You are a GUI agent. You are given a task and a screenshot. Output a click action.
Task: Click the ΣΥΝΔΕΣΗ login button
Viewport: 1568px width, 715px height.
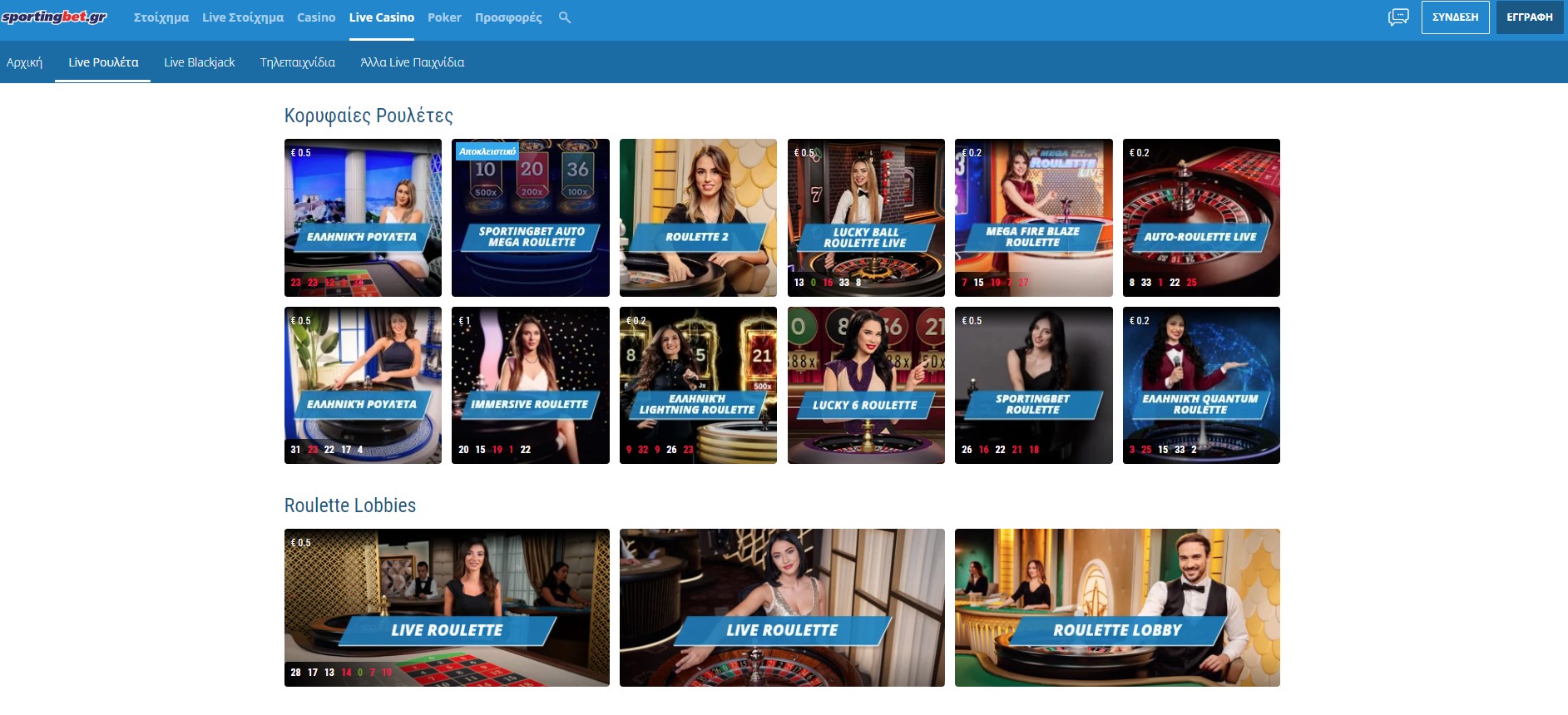click(1455, 17)
